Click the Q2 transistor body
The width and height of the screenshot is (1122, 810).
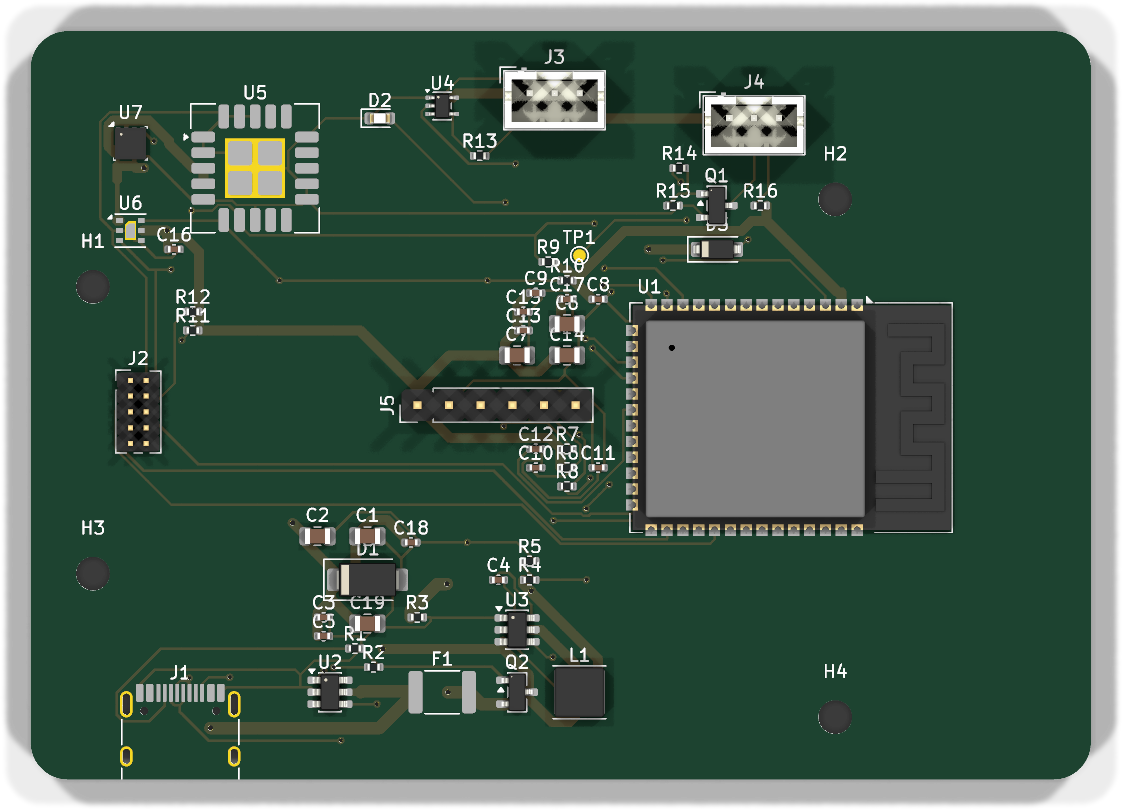[517, 692]
